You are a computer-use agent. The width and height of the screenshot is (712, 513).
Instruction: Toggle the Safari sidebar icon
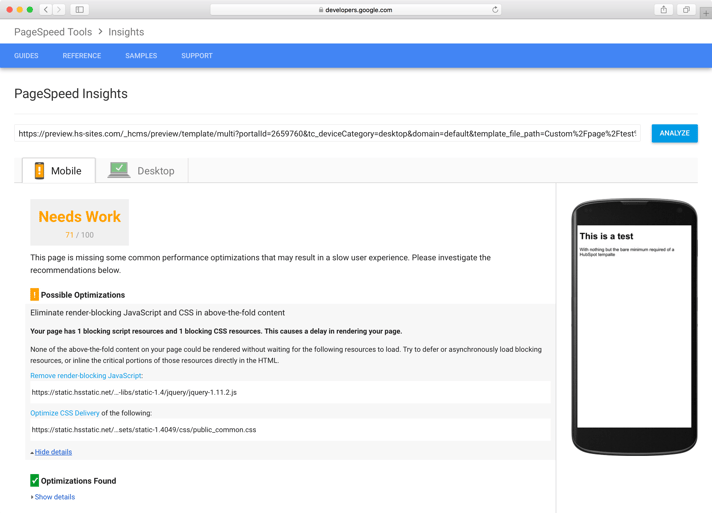click(79, 10)
